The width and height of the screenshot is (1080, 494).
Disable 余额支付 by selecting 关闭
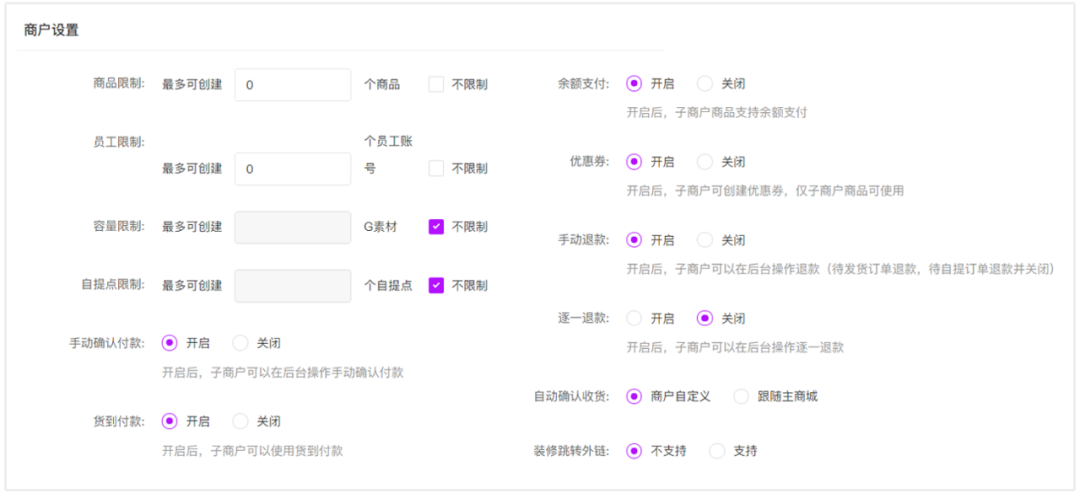705,84
